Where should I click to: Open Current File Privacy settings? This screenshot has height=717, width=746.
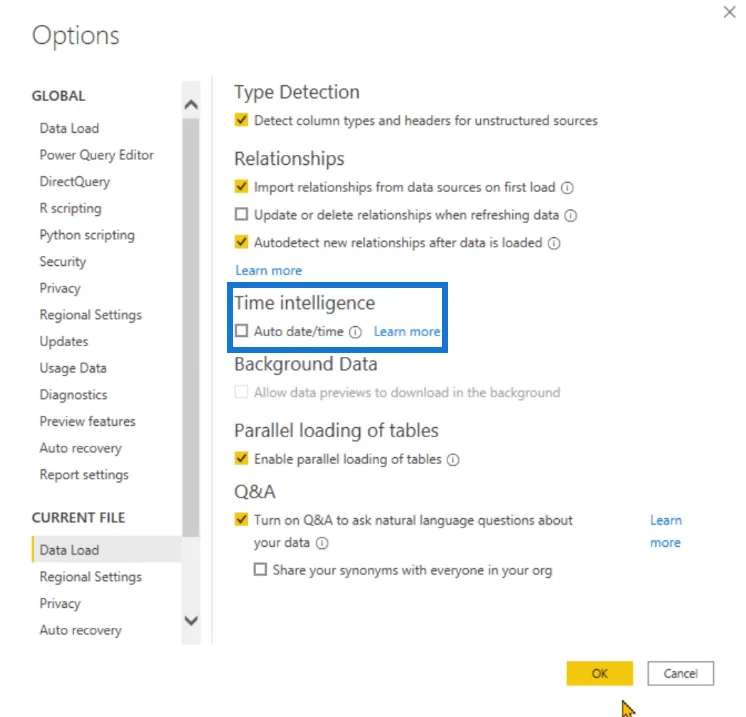coord(60,604)
